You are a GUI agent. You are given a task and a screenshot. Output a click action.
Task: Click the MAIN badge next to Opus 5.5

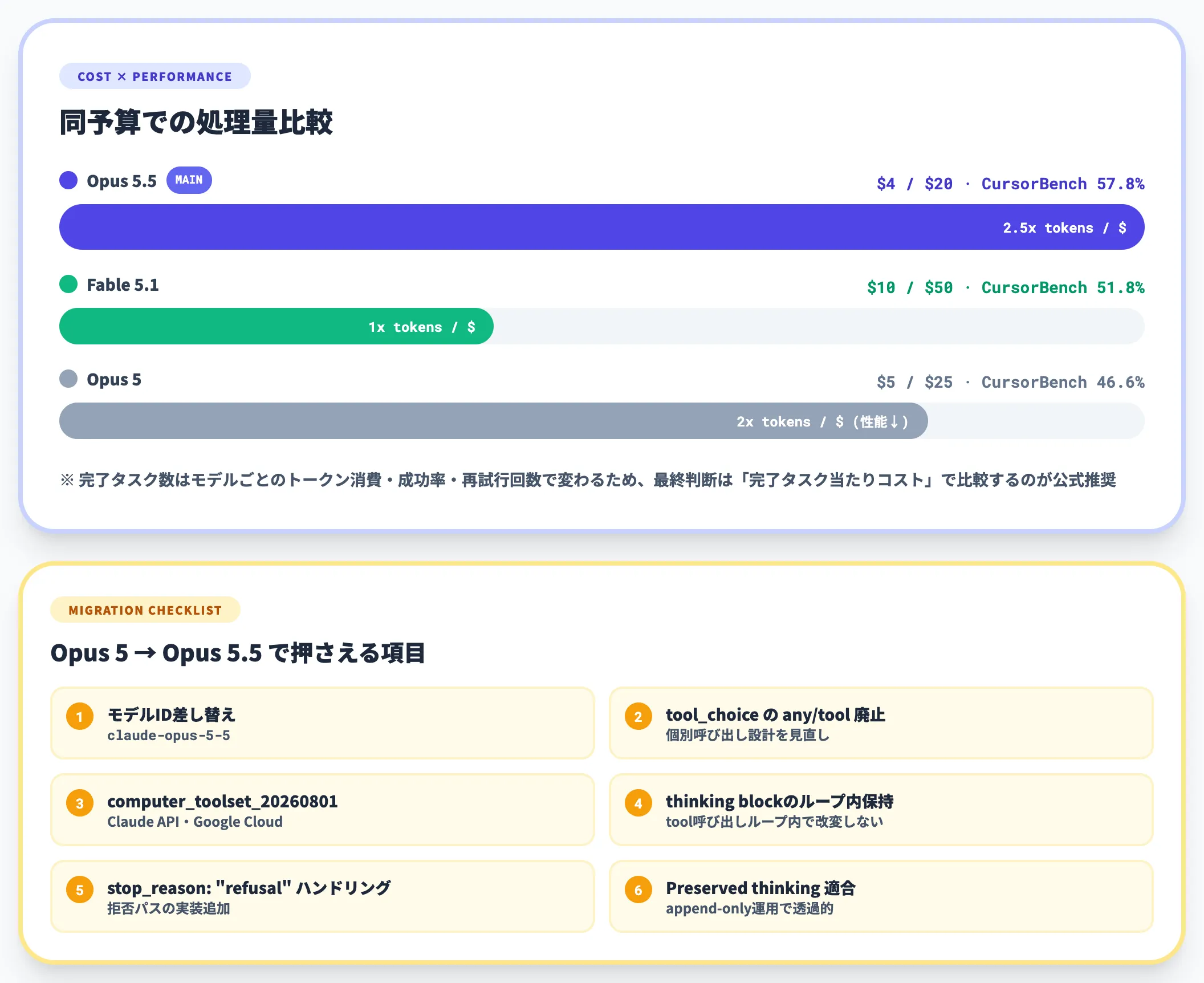(189, 180)
